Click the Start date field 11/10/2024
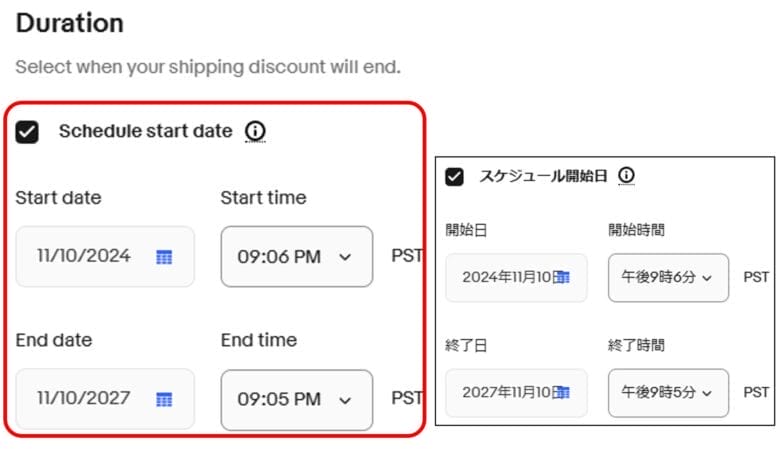Image resolution: width=780 pixels, height=449 pixels. click(85, 256)
